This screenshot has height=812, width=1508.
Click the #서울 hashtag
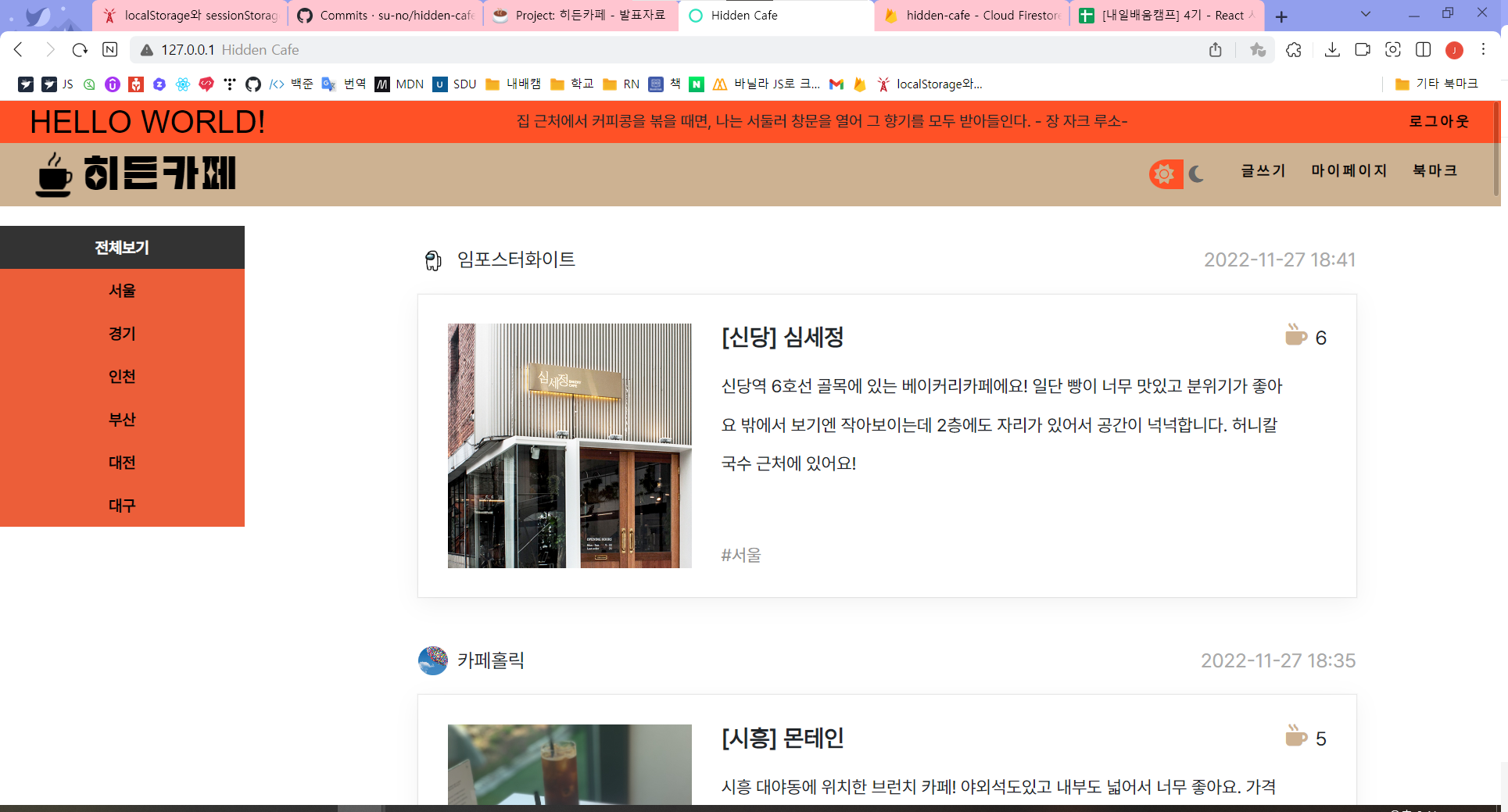click(741, 555)
